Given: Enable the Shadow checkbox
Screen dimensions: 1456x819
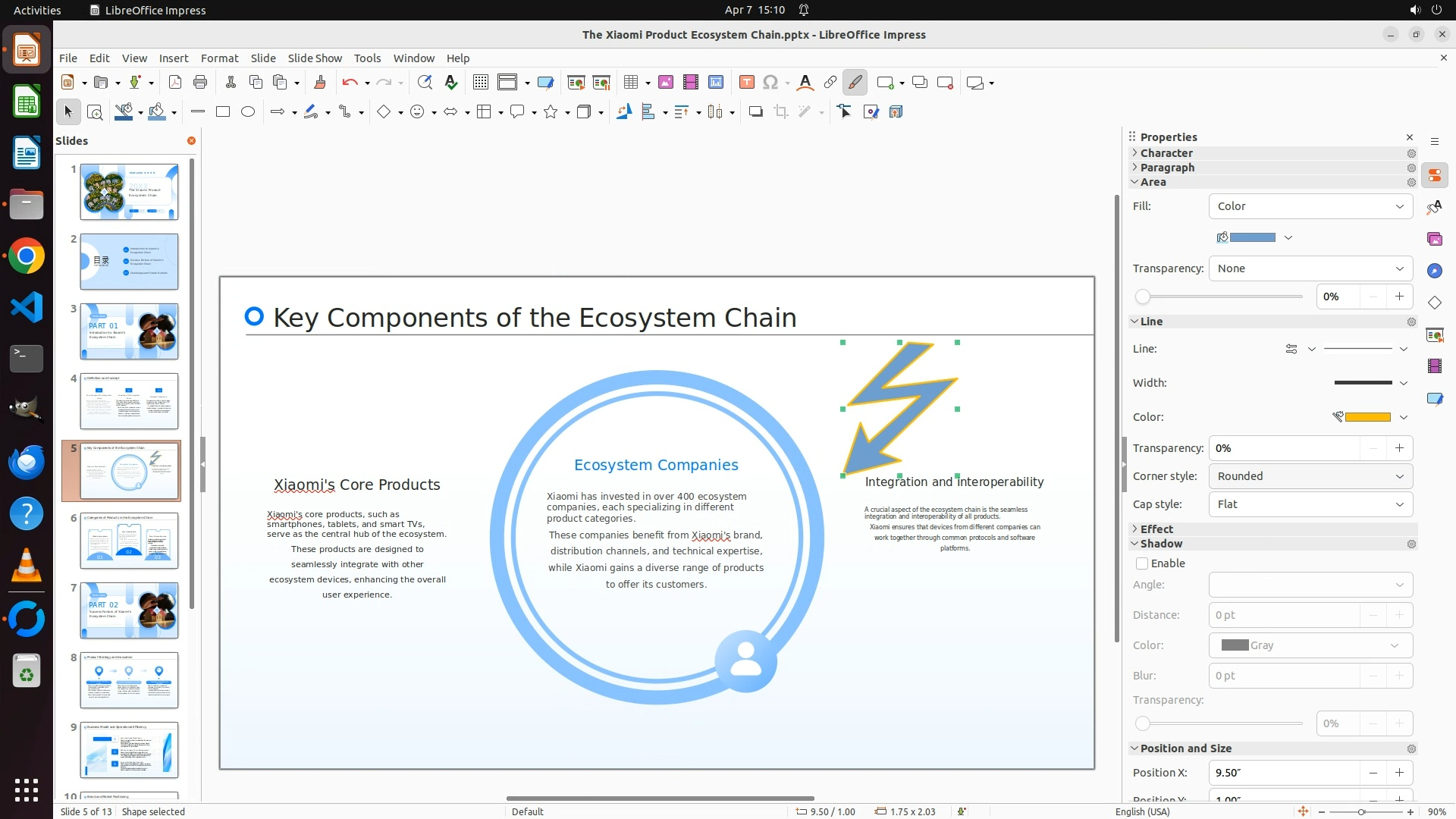Looking at the screenshot, I should click(1142, 563).
